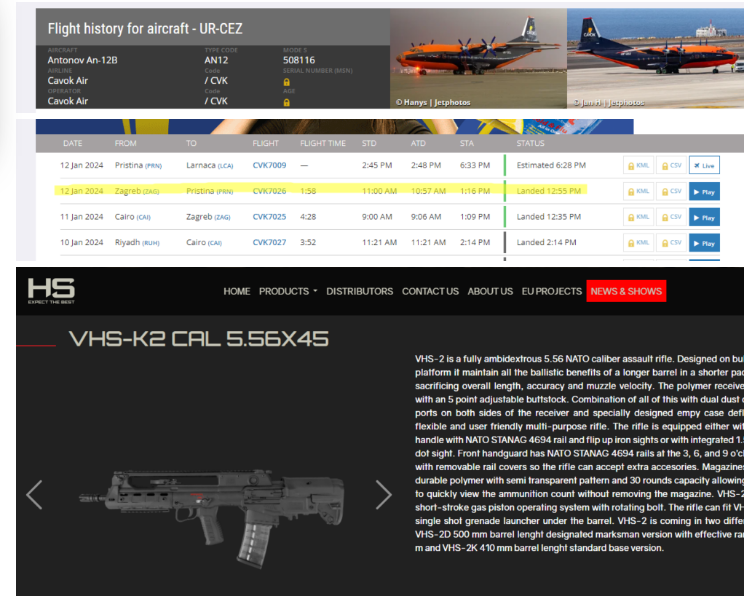Download KML for flight CVK7027

[639, 243]
